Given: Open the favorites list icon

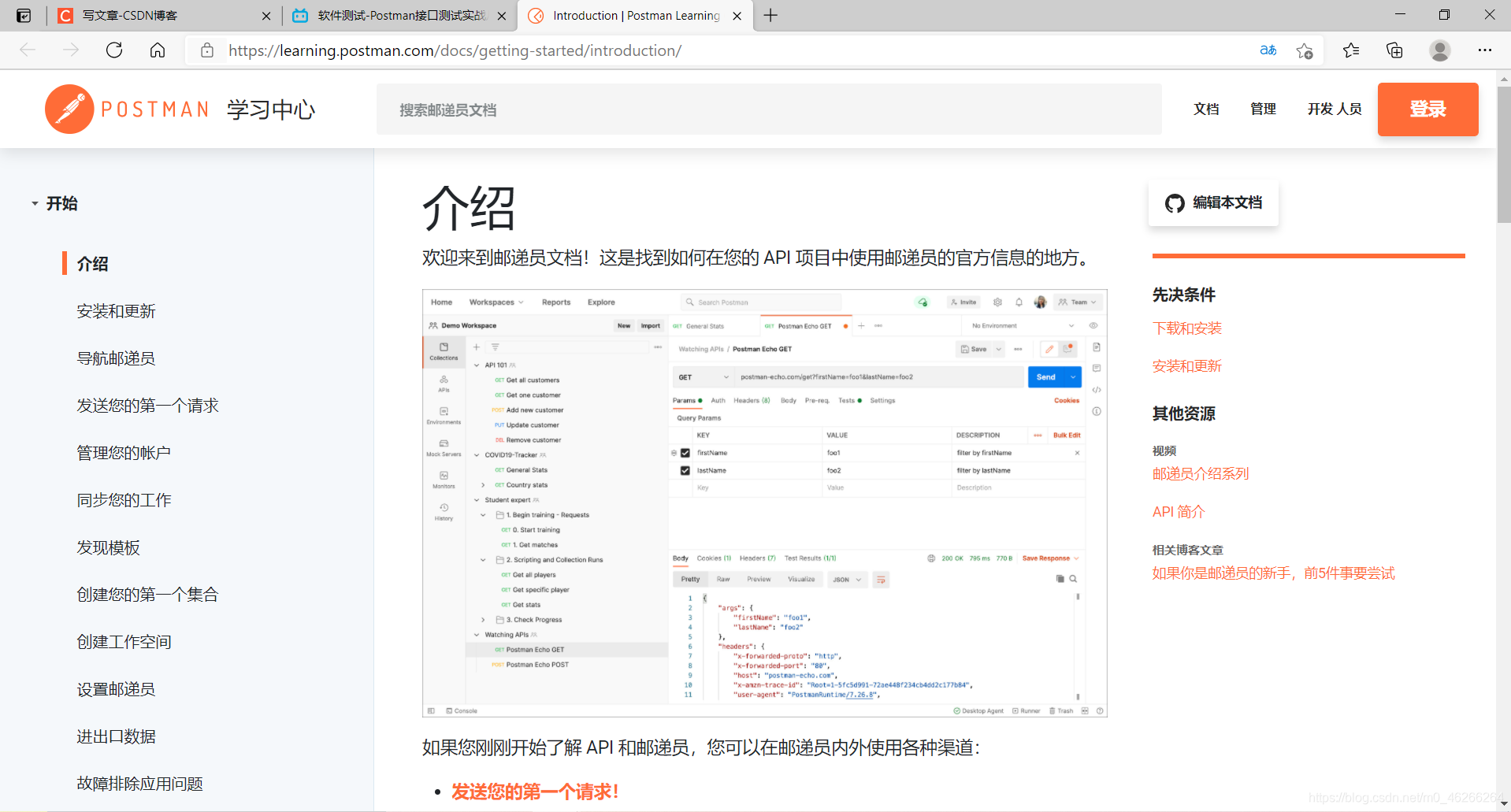Looking at the screenshot, I should click(x=1351, y=50).
